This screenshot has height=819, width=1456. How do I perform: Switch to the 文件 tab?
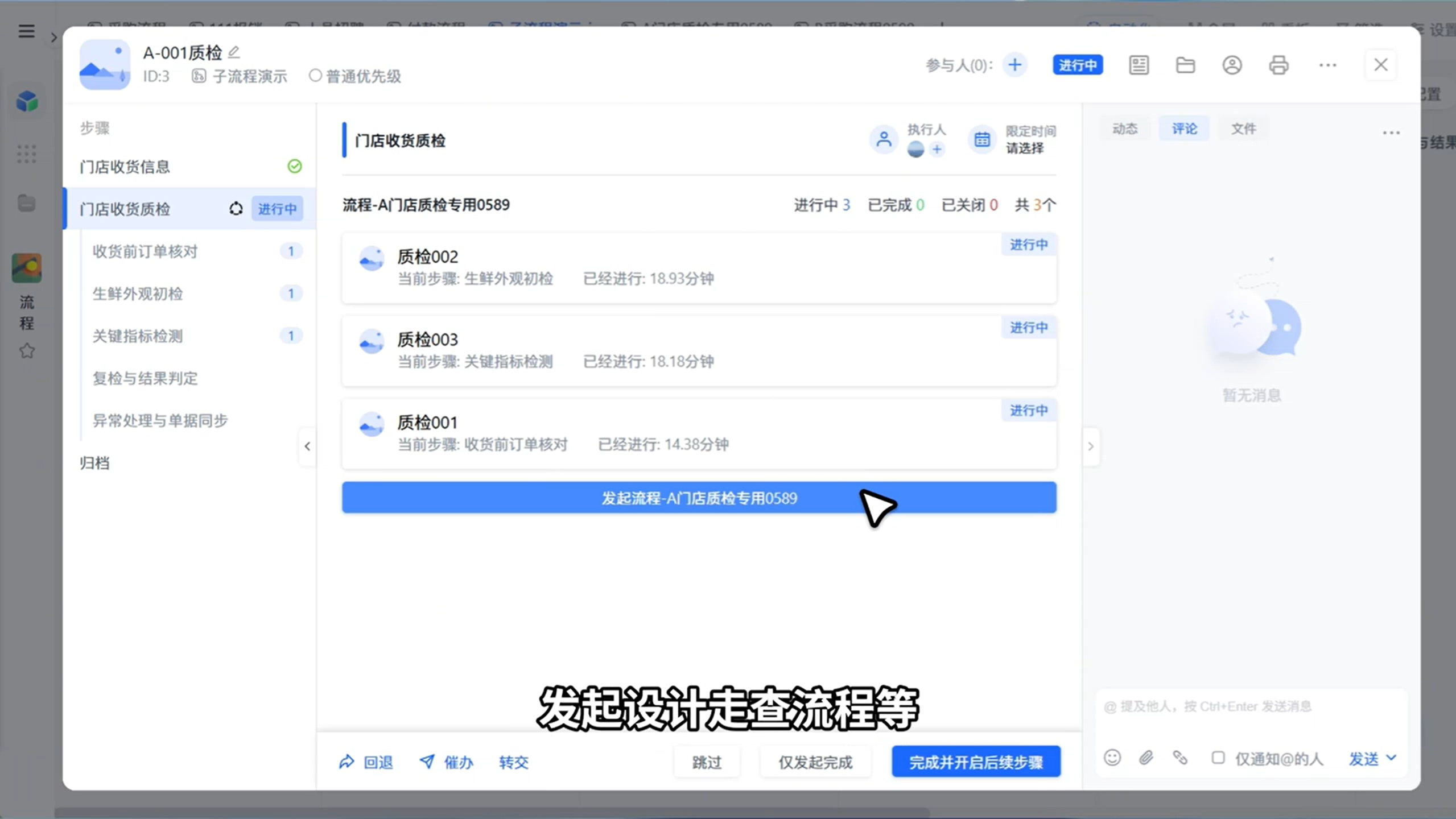pos(1243,129)
